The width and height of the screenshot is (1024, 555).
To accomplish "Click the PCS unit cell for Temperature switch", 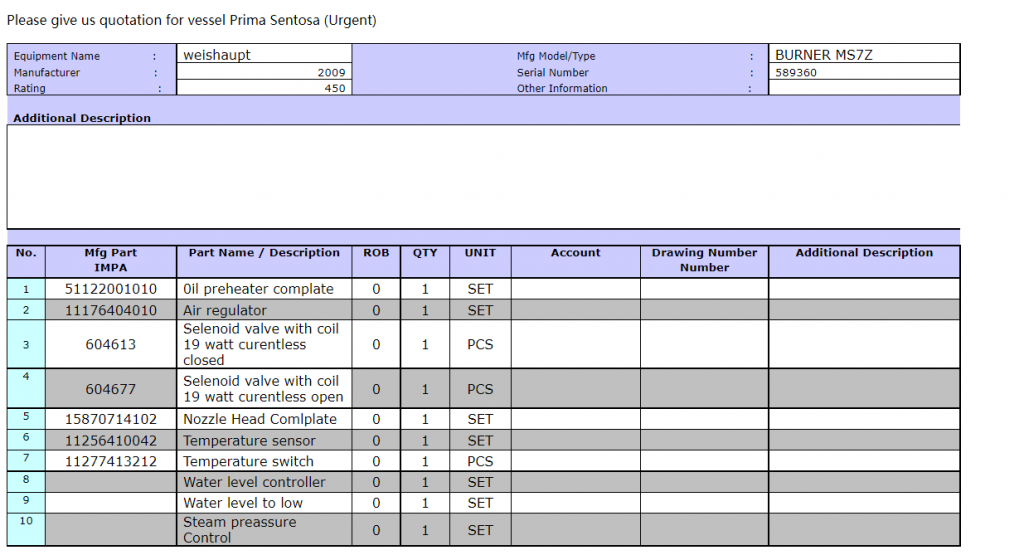I will click(480, 462).
